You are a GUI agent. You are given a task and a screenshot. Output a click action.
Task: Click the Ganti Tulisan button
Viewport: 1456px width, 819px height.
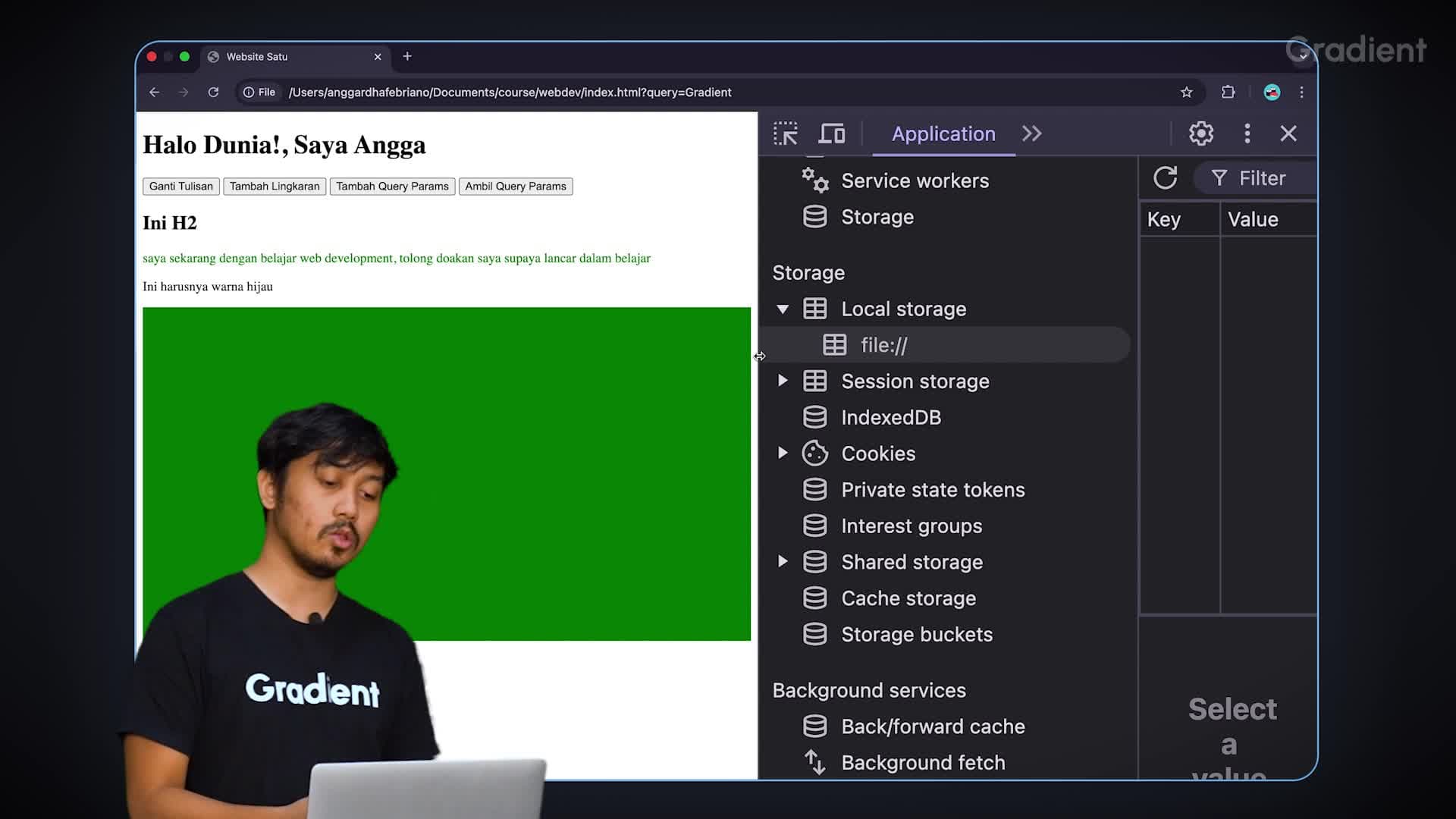[181, 186]
